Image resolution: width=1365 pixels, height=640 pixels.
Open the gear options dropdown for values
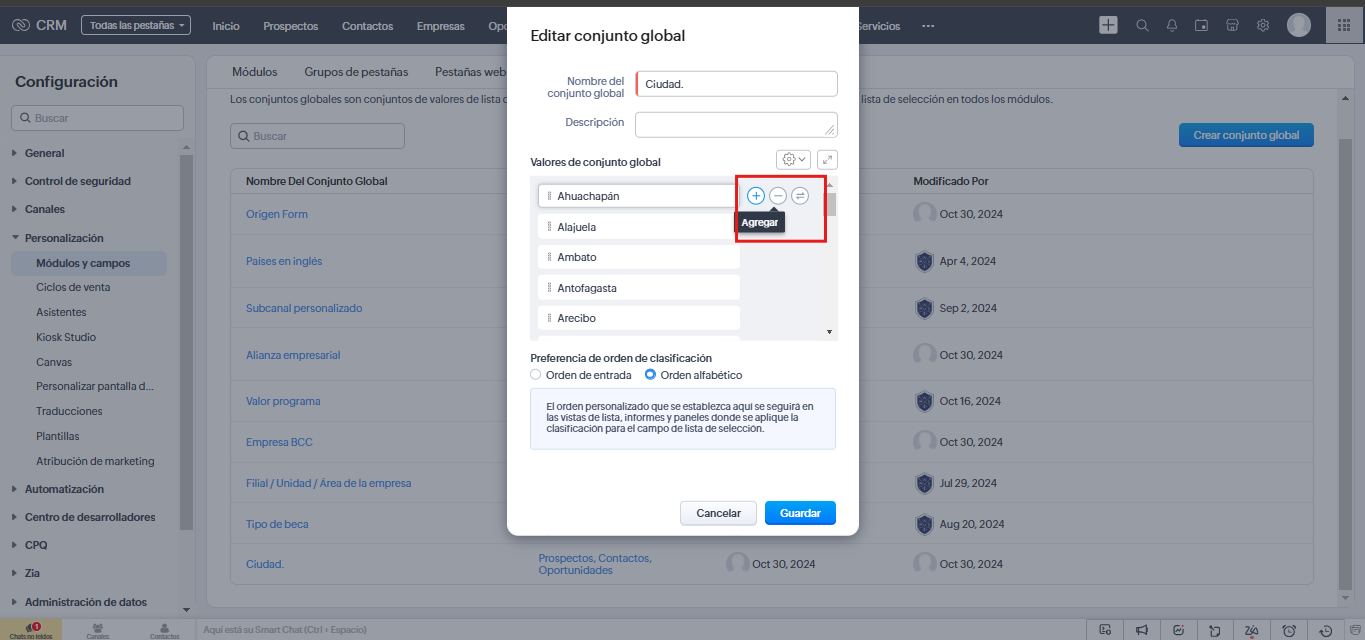coord(794,159)
